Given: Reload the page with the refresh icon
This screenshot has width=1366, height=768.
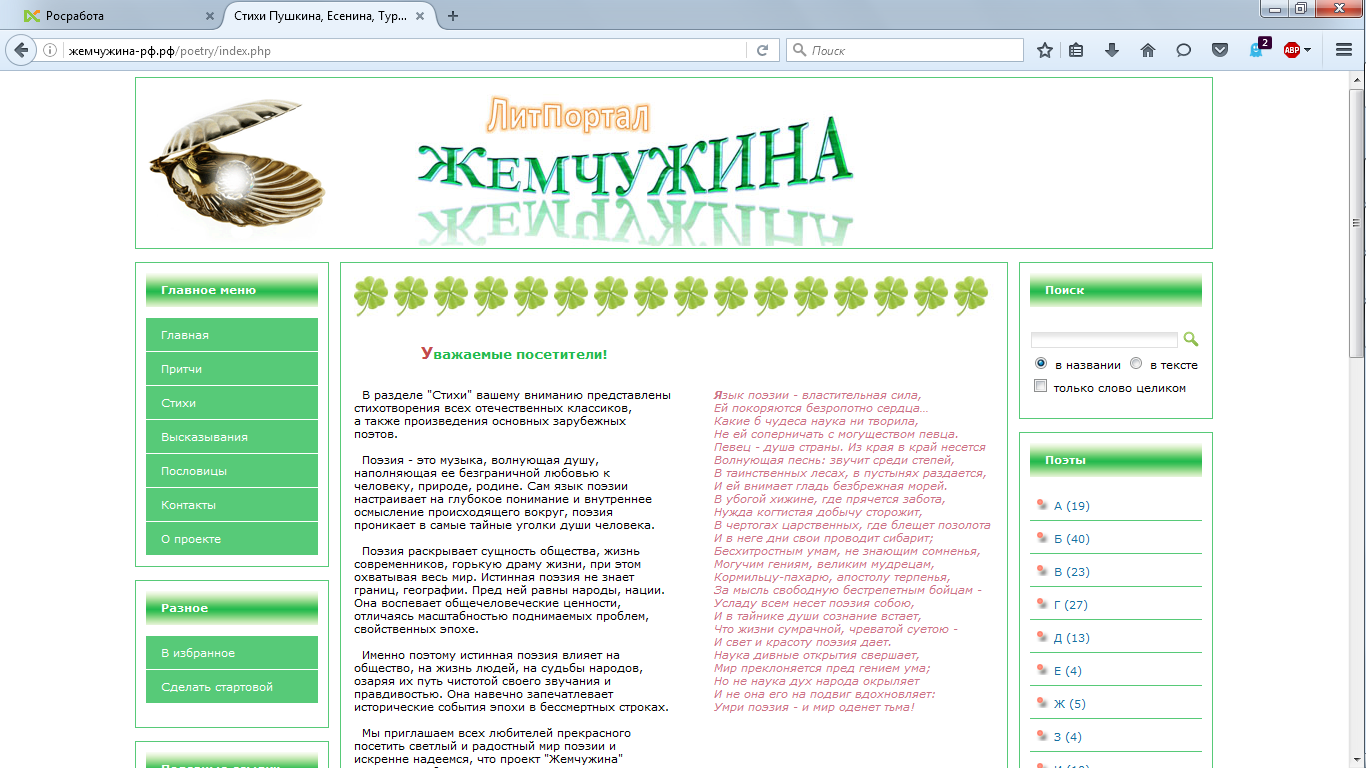Looking at the screenshot, I should tap(762, 50).
